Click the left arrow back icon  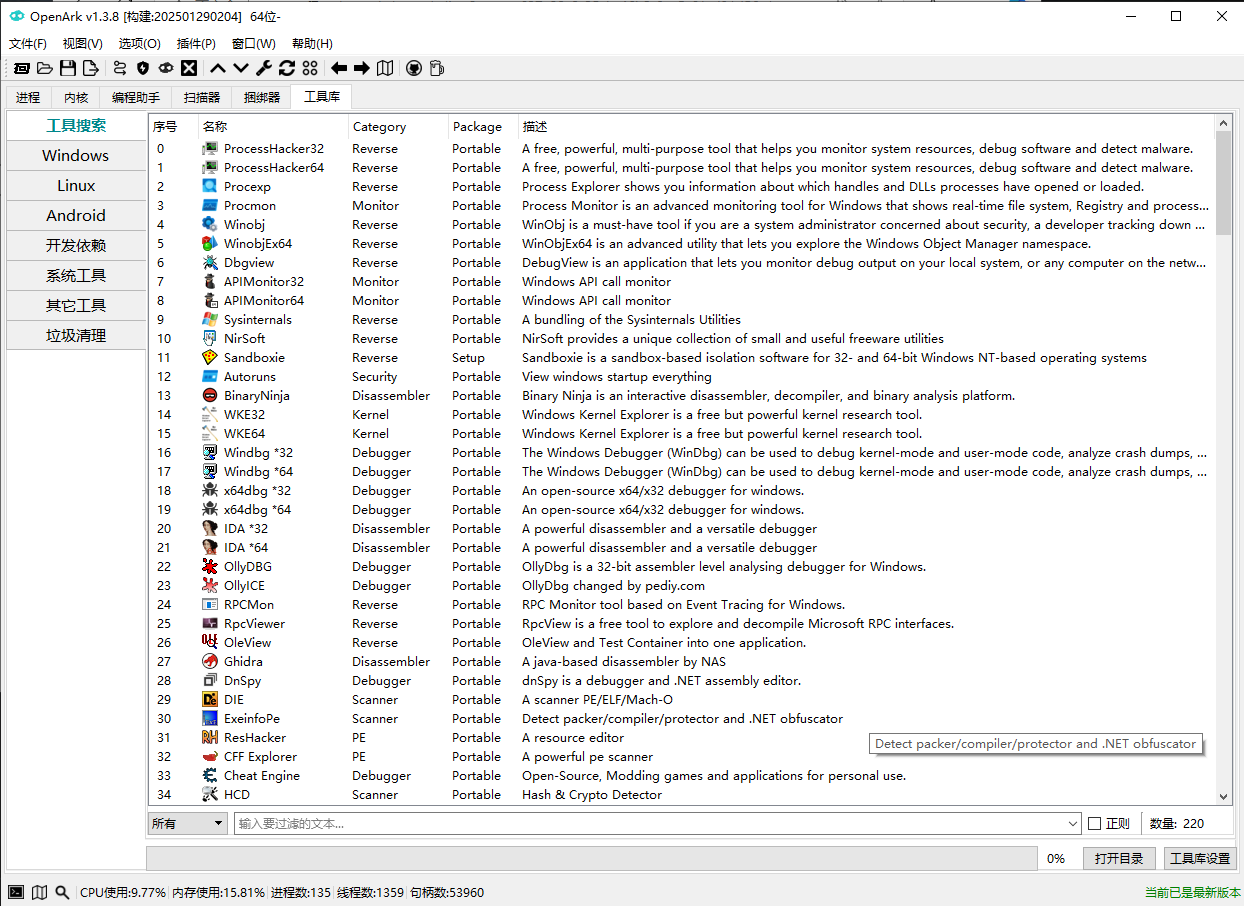click(339, 68)
